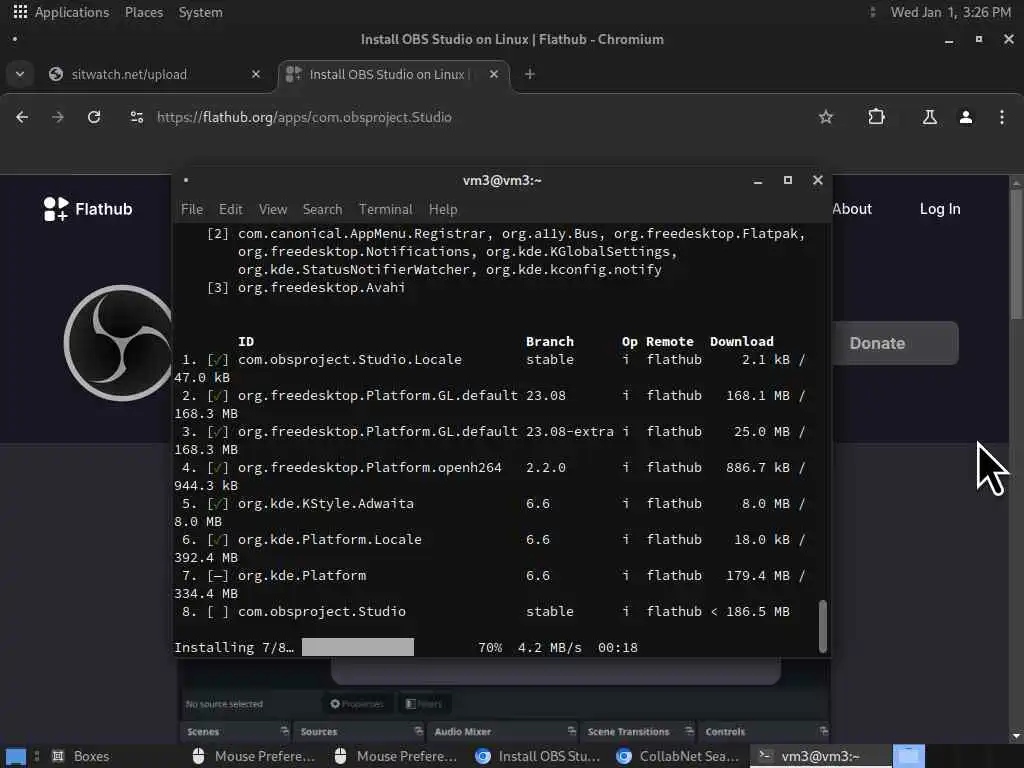Click the OBS Studio app logo
The width and height of the screenshot is (1024, 768).
click(118, 343)
